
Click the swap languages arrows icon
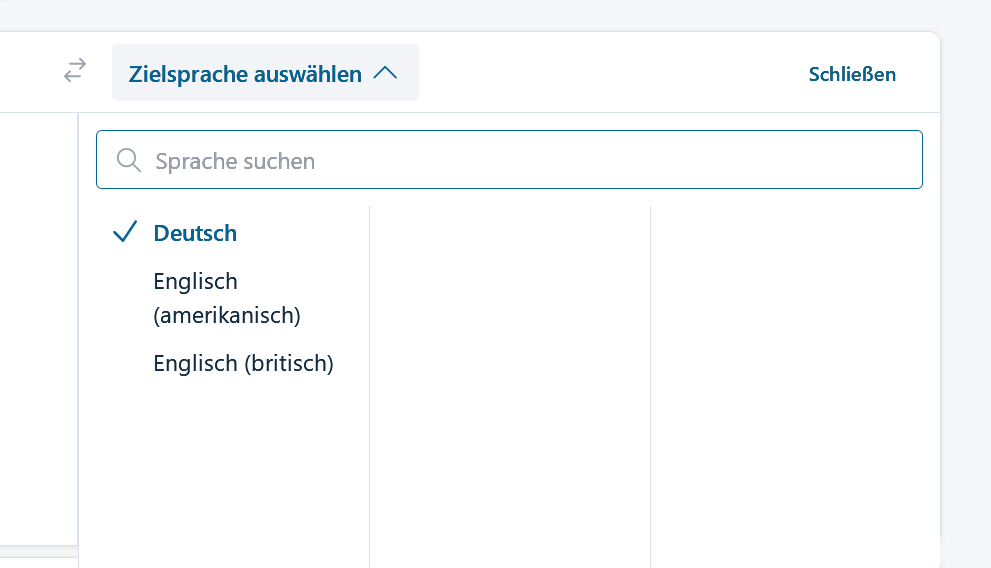(75, 71)
